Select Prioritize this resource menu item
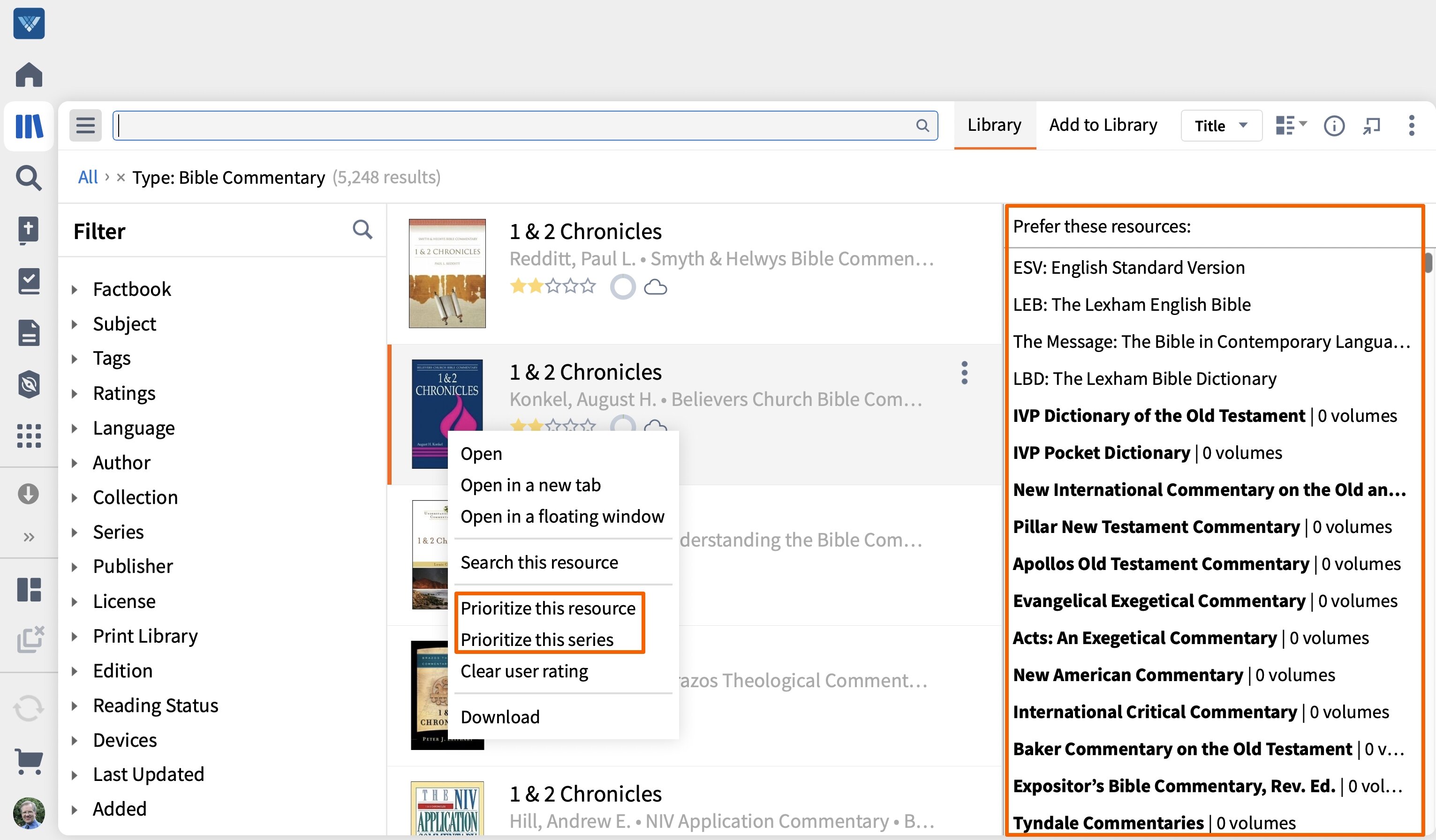This screenshot has width=1436, height=840. (548, 608)
